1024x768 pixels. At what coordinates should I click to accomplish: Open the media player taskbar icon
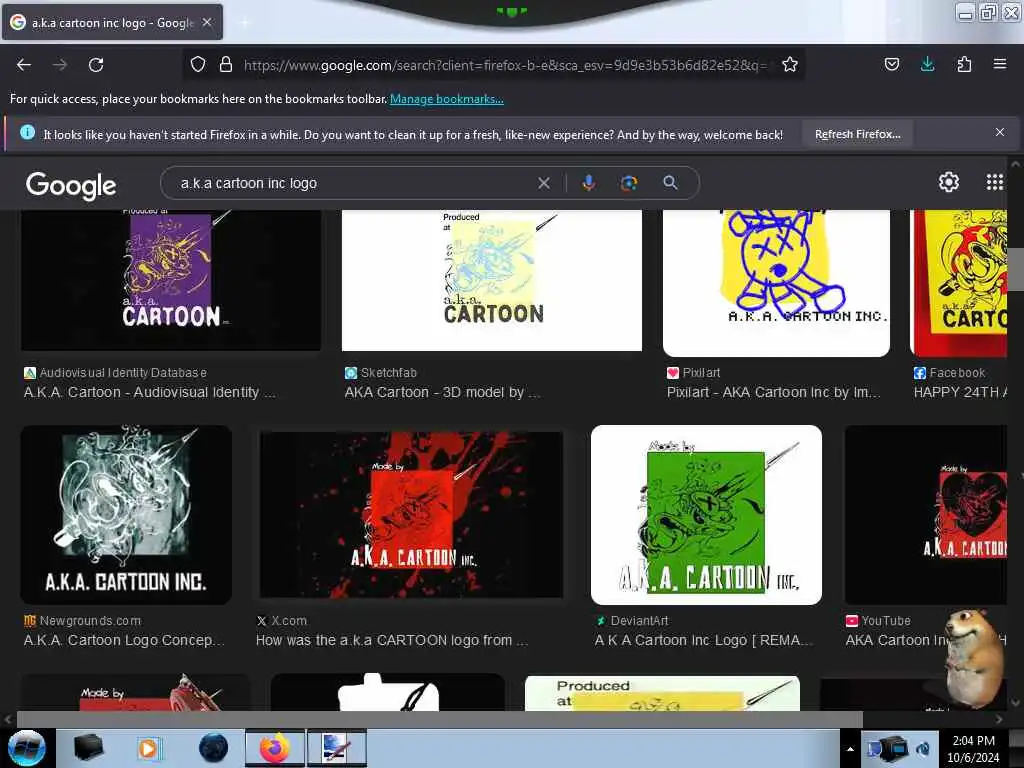pyautogui.click(x=149, y=748)
